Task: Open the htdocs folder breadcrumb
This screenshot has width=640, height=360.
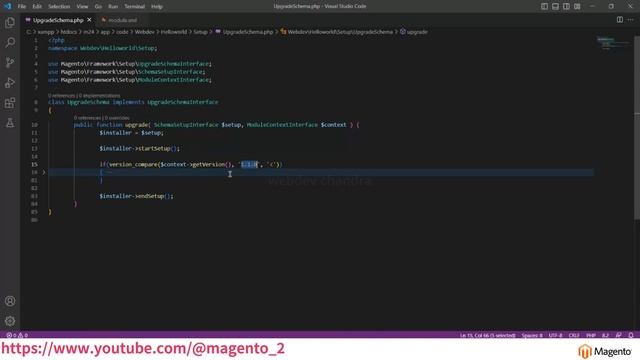Action: tap(69, 31)
